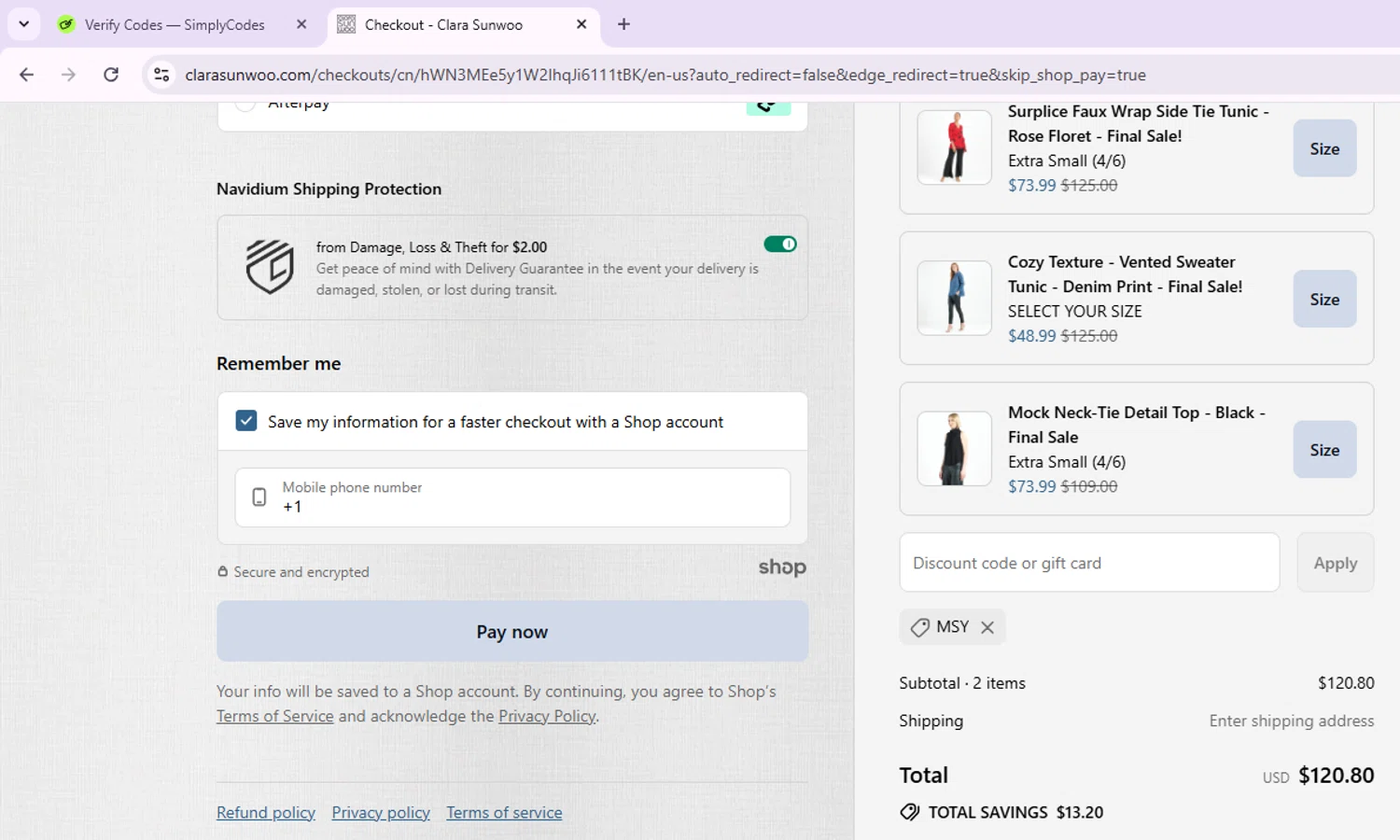Click the Navidium Shipping Protection heading

tap(329, 189)
